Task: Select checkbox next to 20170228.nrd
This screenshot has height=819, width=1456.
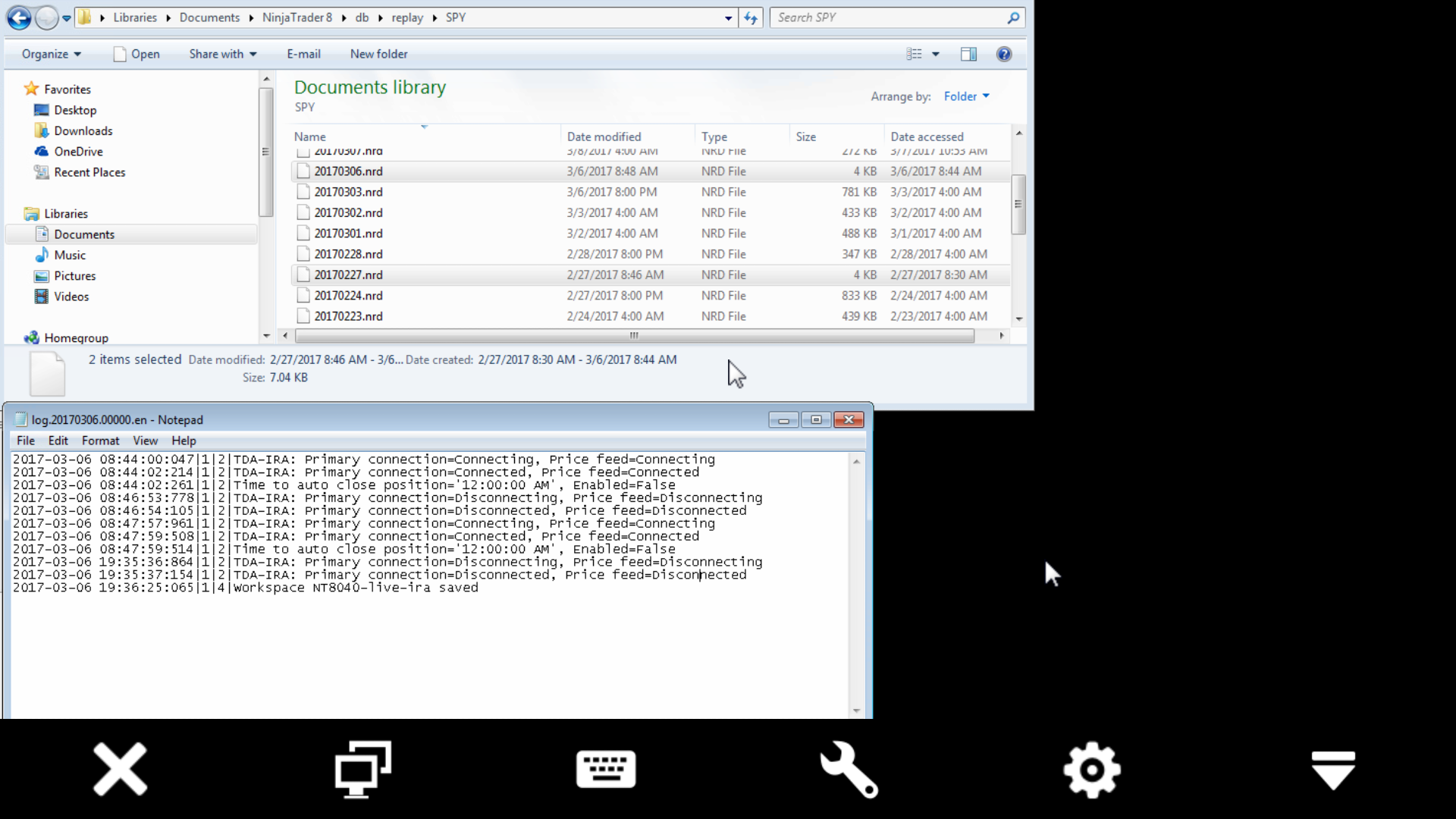Action: tap(303, 254)
